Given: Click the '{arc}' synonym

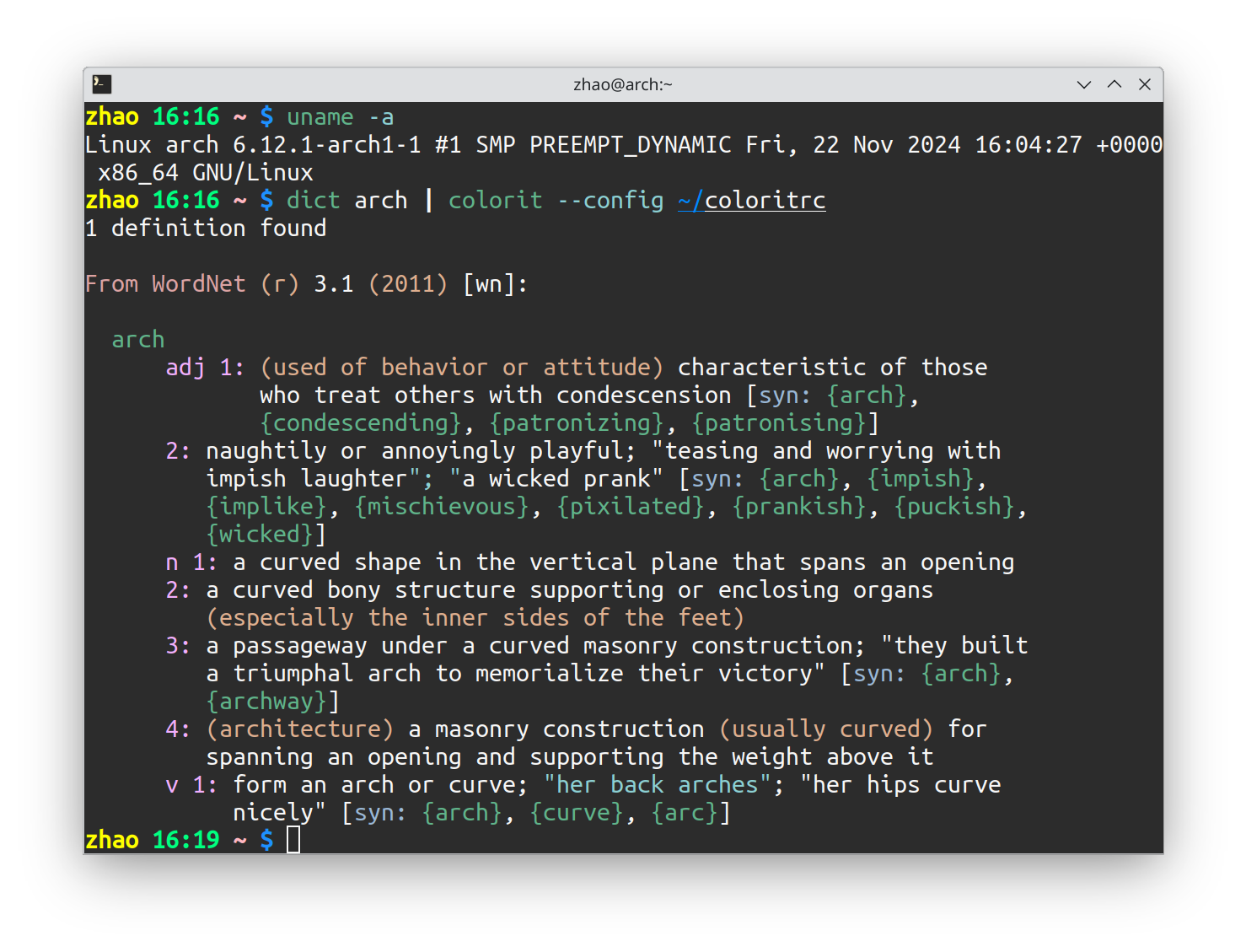Looking at the screenshot, I should (685, 812).
